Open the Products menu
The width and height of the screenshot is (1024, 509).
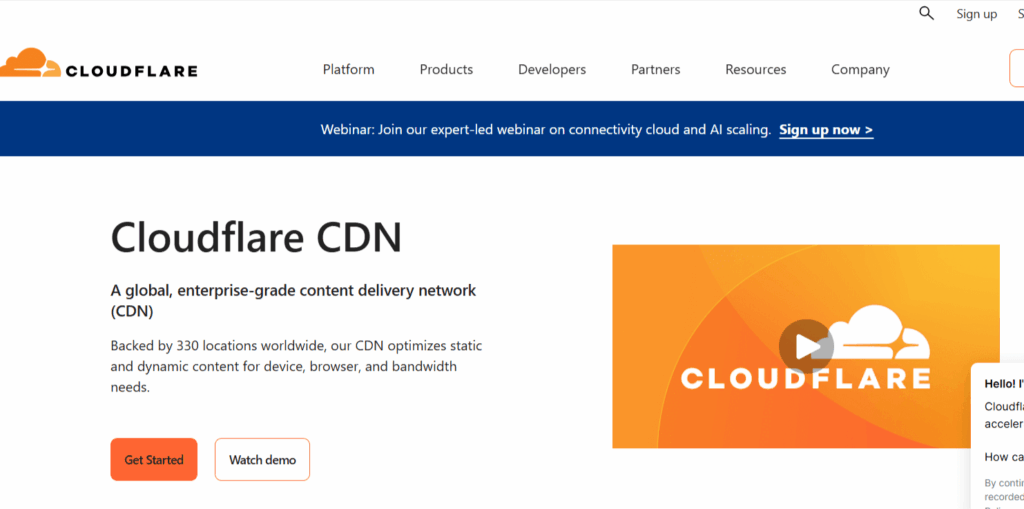click(x=446, y=69)
